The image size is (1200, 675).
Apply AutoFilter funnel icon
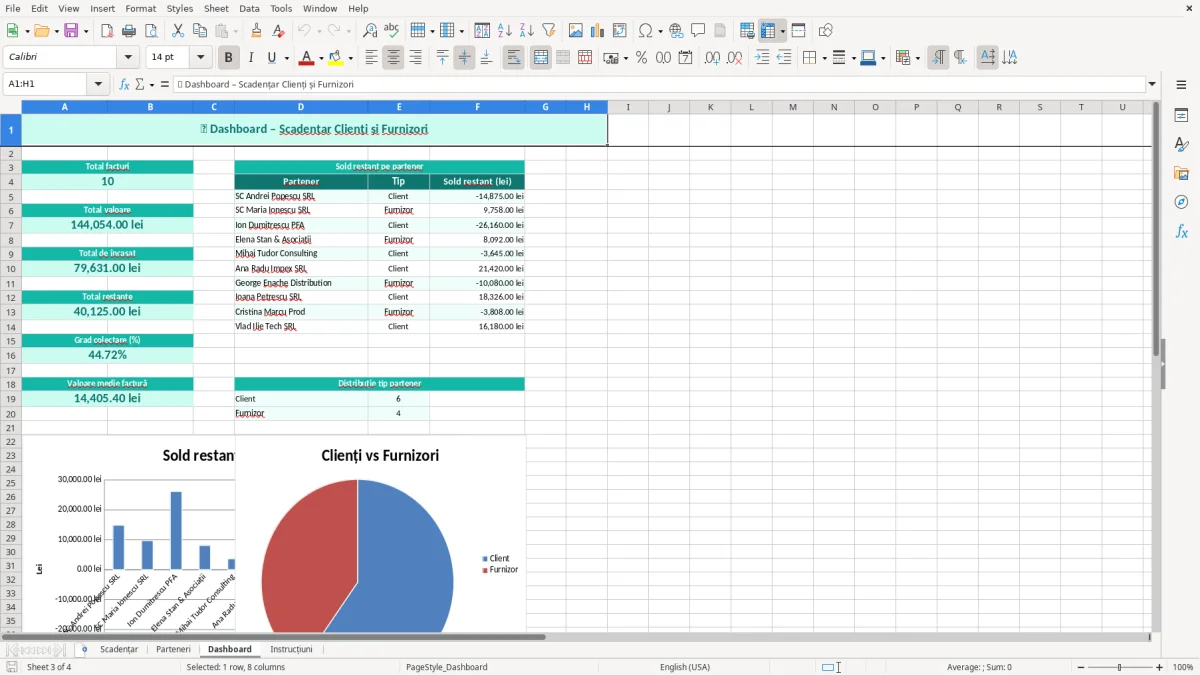click(x=549, y=31)
